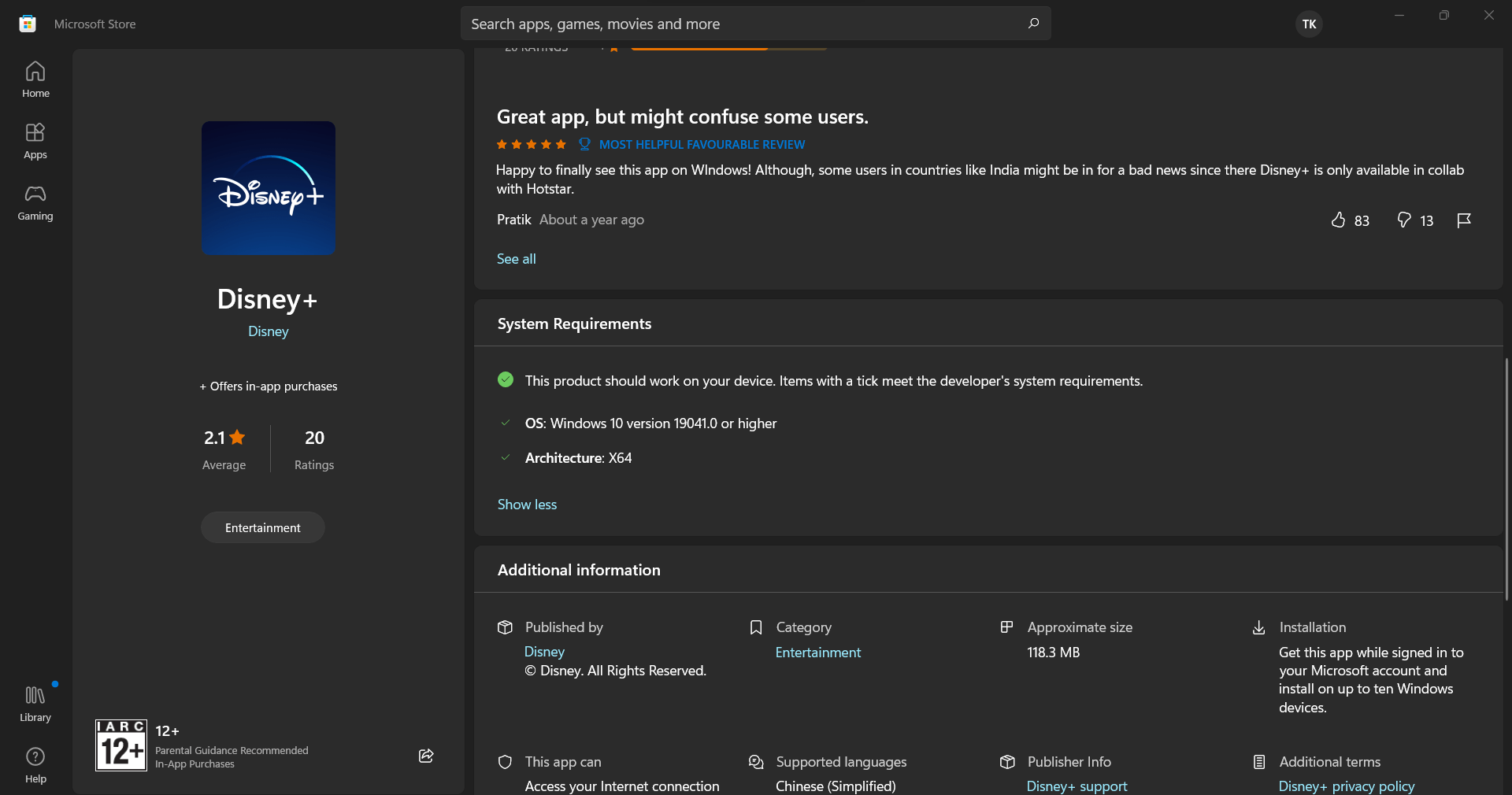1512x795 pixels.
Task: Click Access your Internet connection permission
Action: 622,786
